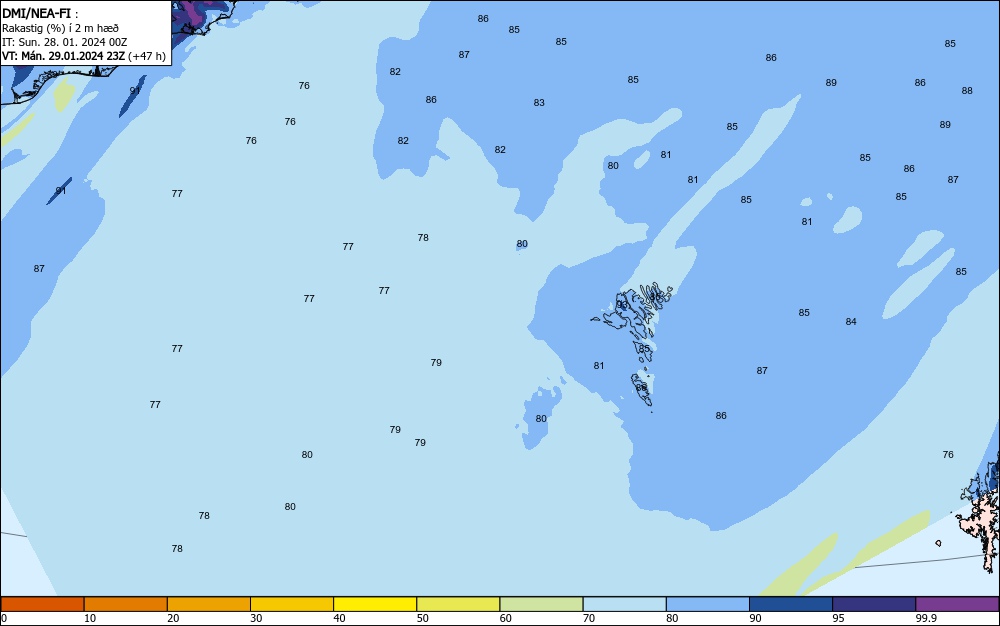The height and width of the screenshot is (626, 1000).
Task: Click the 'VT: Mán. 29.01.2024 23Z' valid-time text
Action: pos(63,56)
